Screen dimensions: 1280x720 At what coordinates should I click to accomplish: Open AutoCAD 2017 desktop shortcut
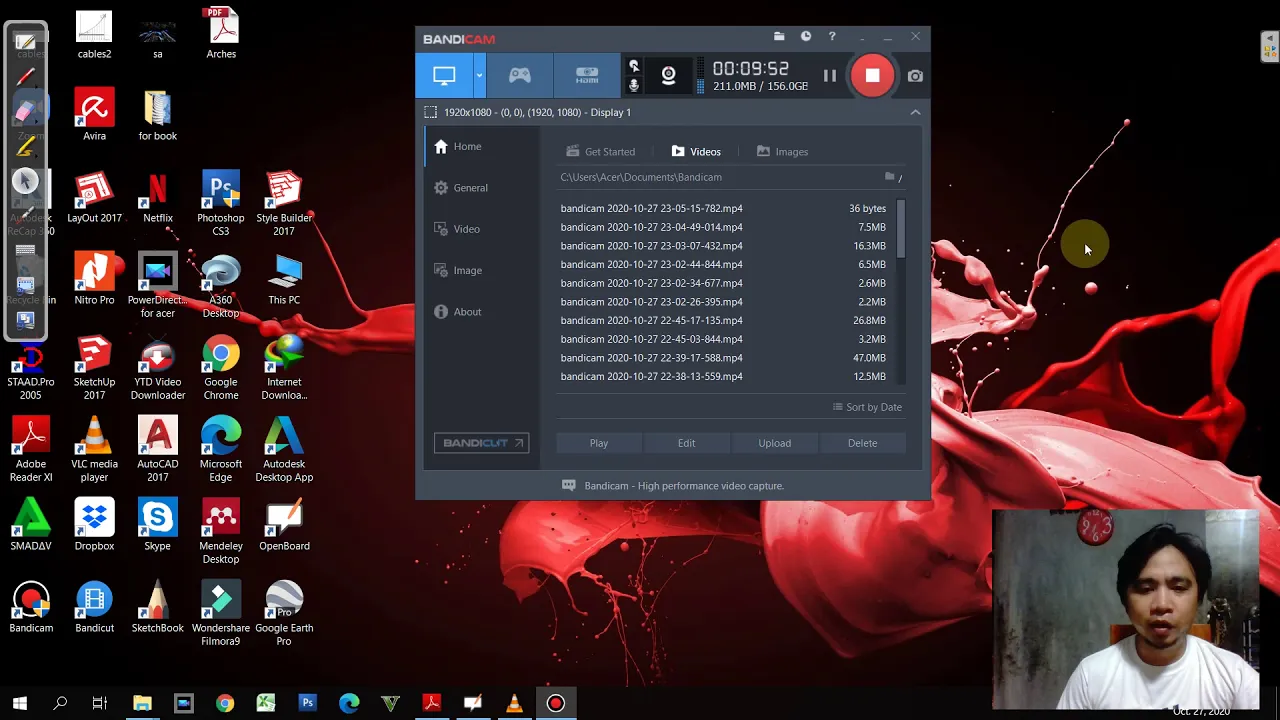pos(157,450)
